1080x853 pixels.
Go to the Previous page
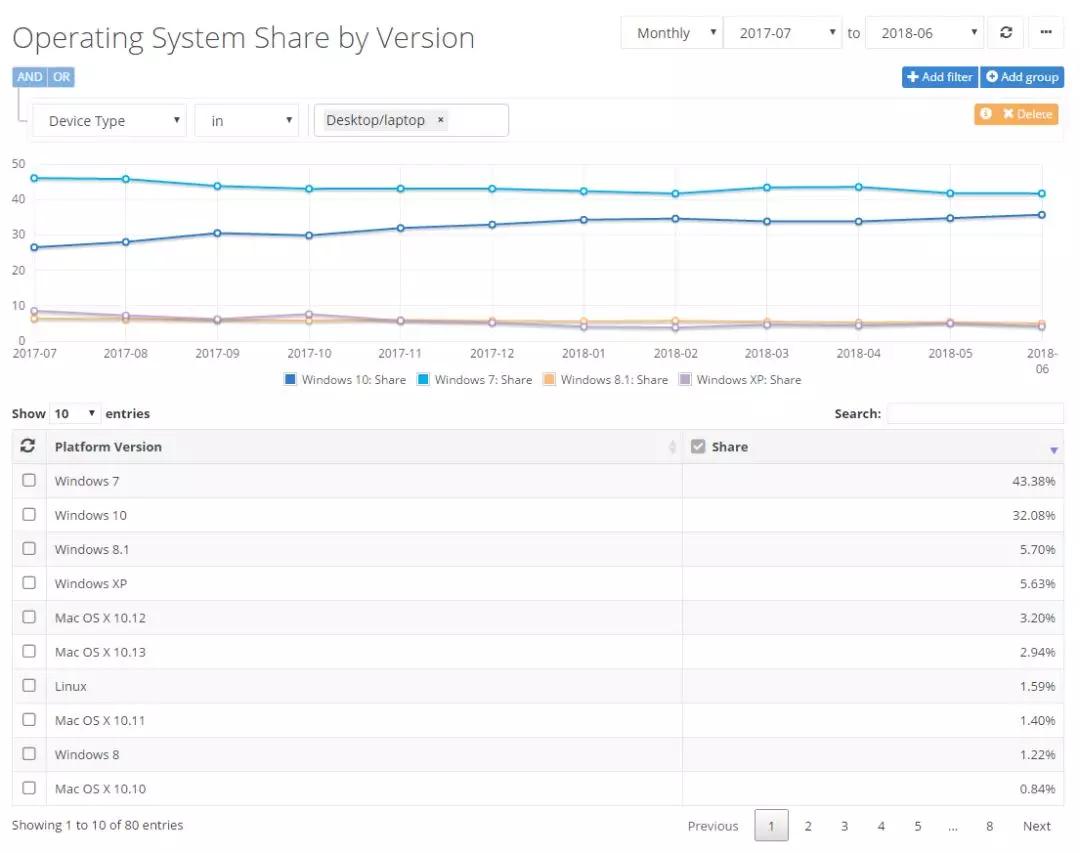[713, 825]
